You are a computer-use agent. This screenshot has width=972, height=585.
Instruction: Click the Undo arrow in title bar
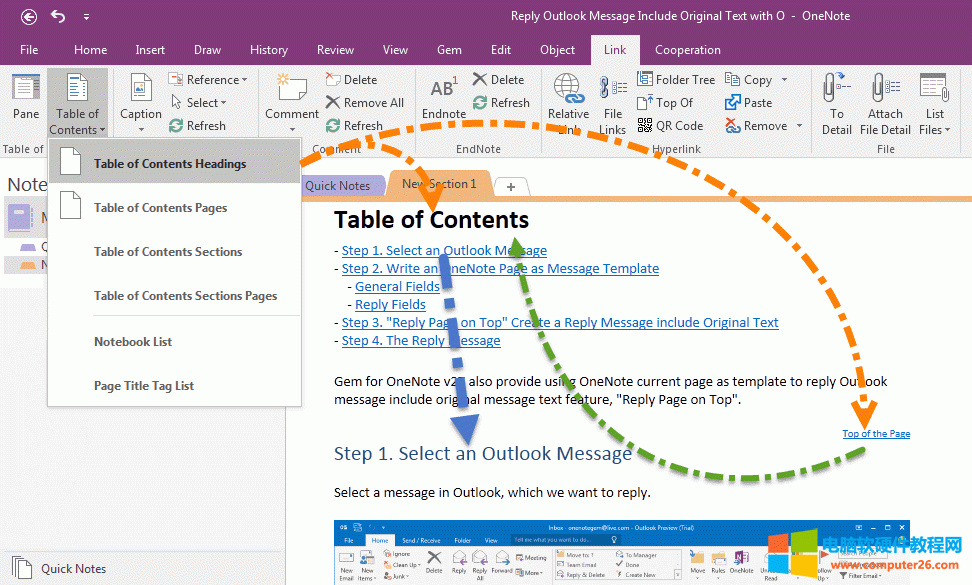(x=58, y=16)
